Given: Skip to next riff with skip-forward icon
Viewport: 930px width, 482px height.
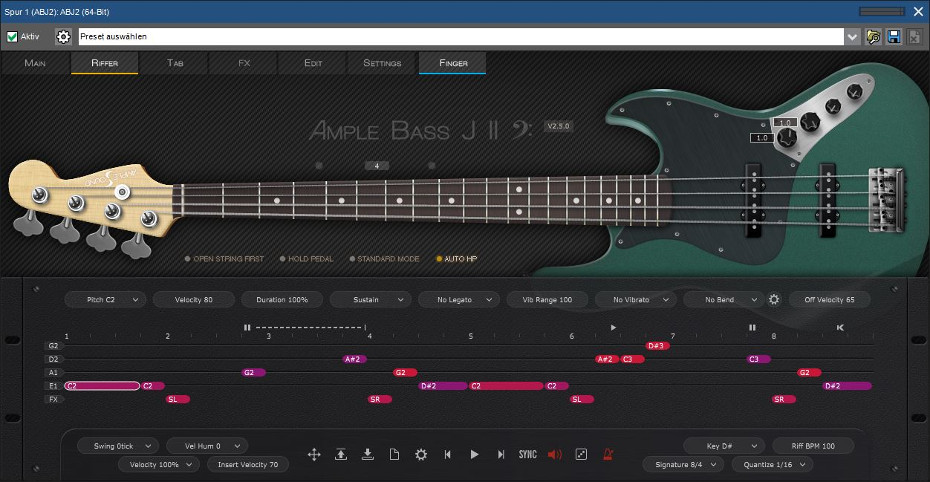Looking at the screenshot, I should [x=501, y=455].
